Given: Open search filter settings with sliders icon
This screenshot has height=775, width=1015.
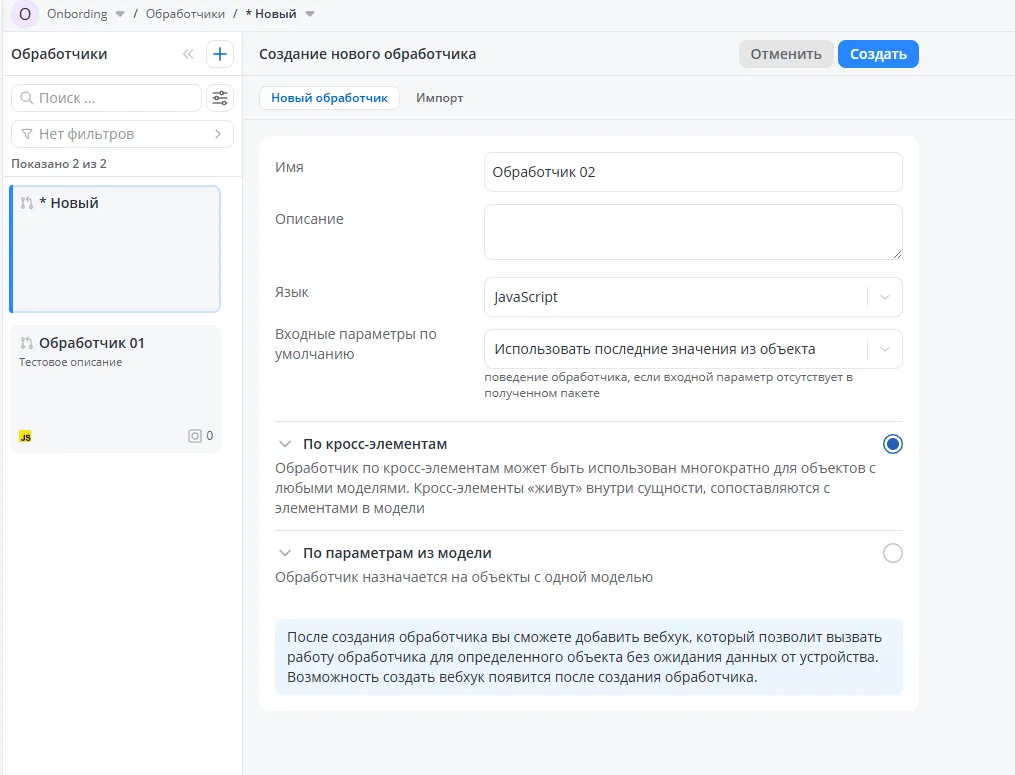Looking at the screenshot, I should (219, 98).
